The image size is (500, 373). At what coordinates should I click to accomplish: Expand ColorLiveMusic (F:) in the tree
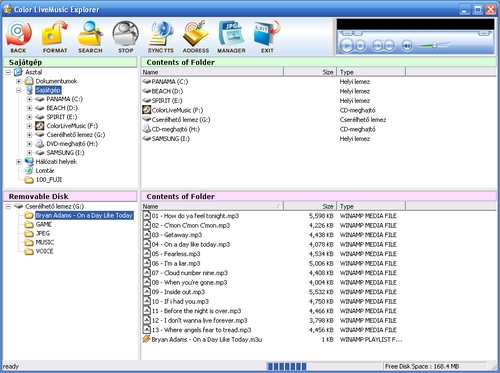(29, 126)
